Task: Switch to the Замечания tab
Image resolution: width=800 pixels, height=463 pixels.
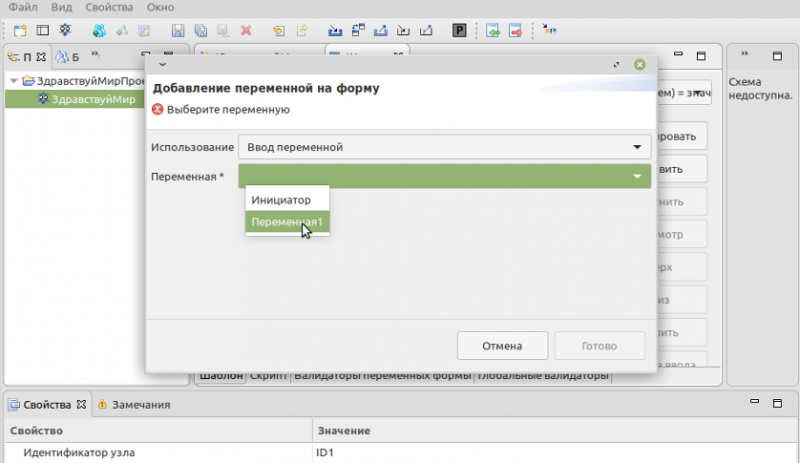Action: point(134,404)
